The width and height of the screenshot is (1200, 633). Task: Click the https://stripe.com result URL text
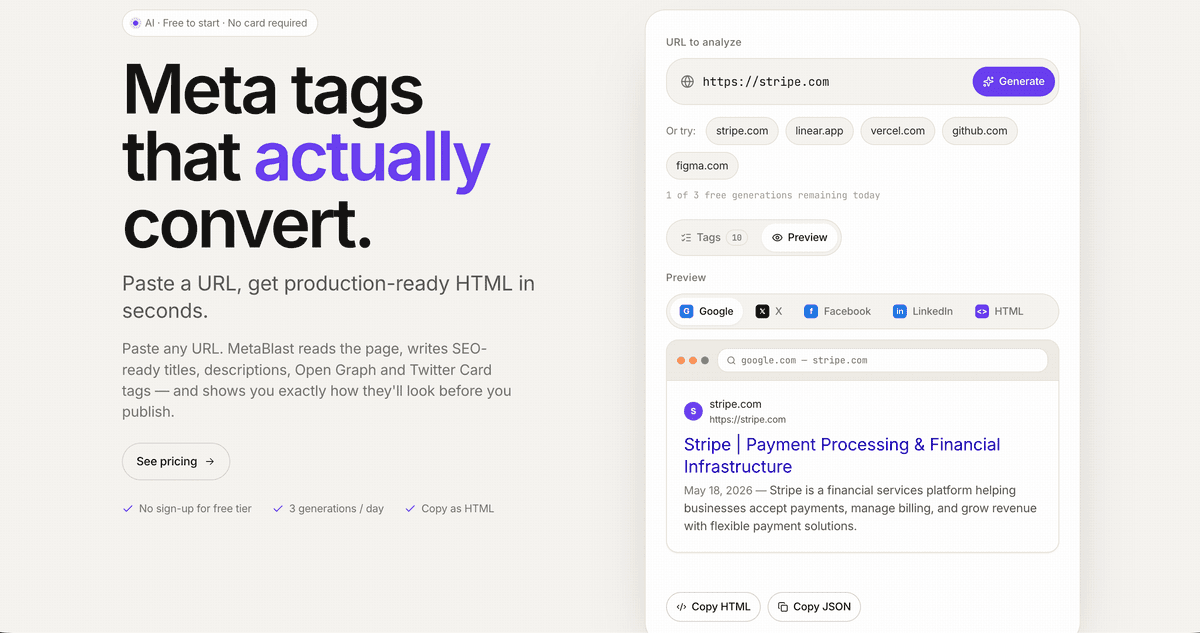pyautogui.click(x=747, y=420)
